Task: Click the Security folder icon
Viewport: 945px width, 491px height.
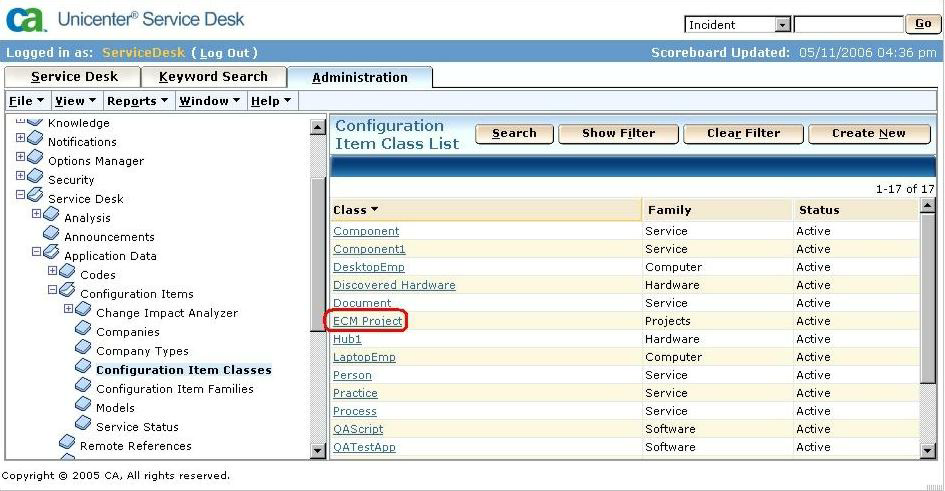Action: pyautogui.click(x=35, y=176)
